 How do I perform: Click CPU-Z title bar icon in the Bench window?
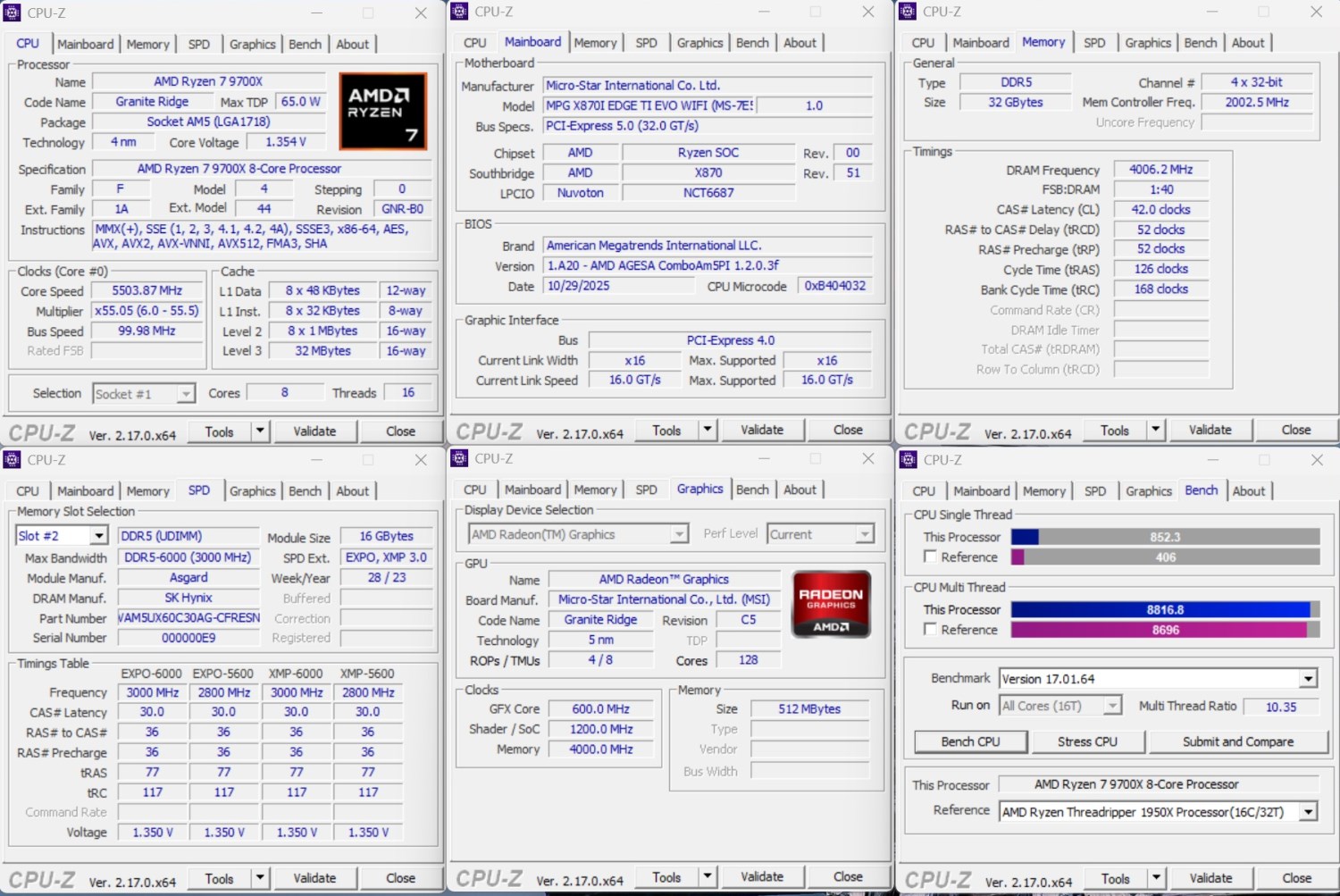tap(909, 460)
